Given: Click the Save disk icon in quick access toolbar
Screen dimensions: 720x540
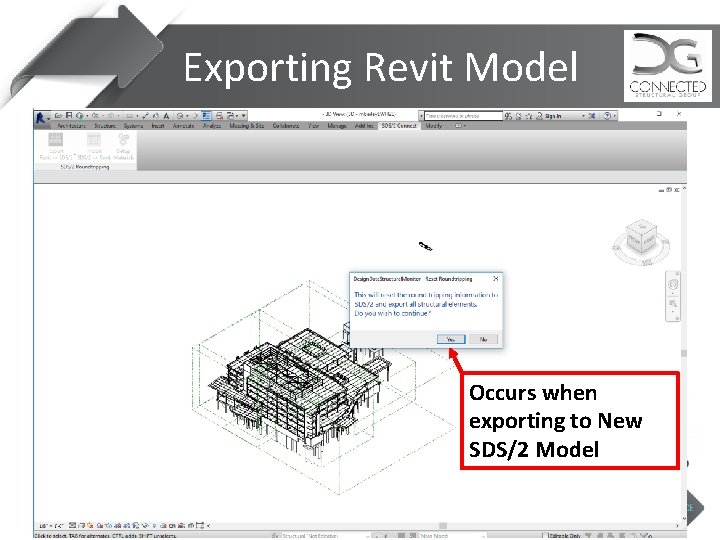Looking at the screenshot, I should pyautogui.click(x=69, y=116).
